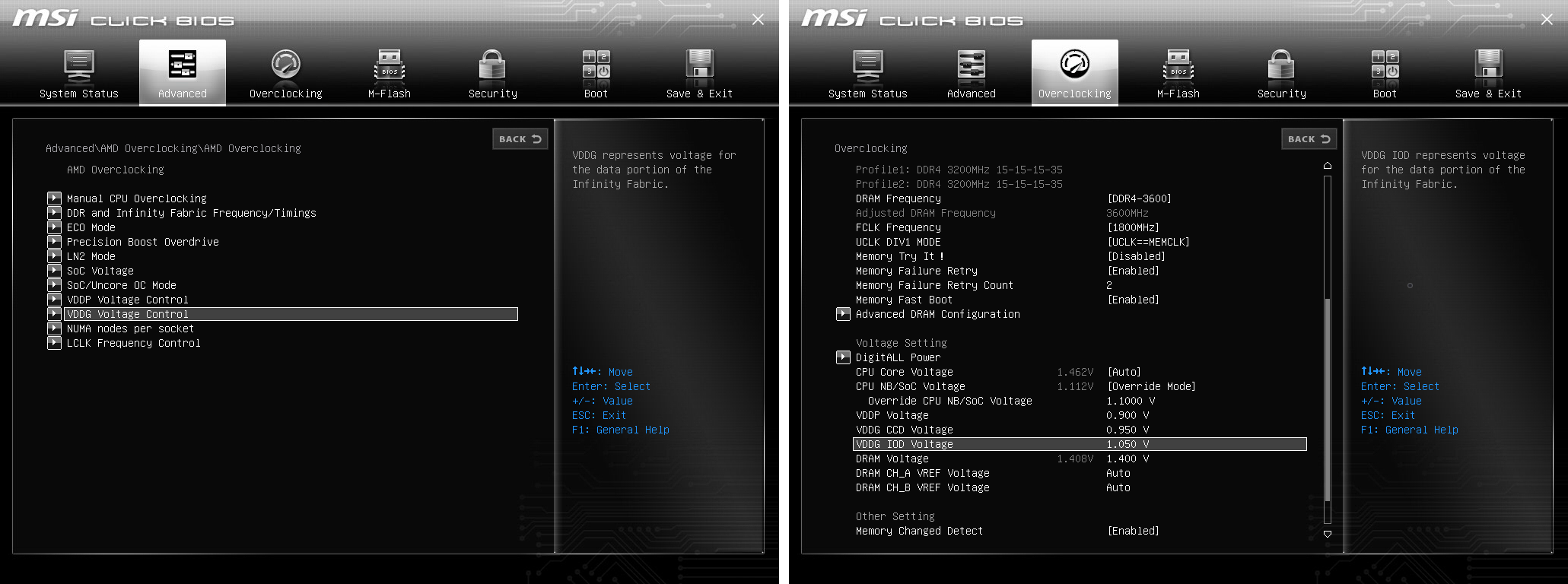The width and height of the screenshot is (1568, 584).
Task: Open NUMA nodes per socket entry
Action: (130, 328)
